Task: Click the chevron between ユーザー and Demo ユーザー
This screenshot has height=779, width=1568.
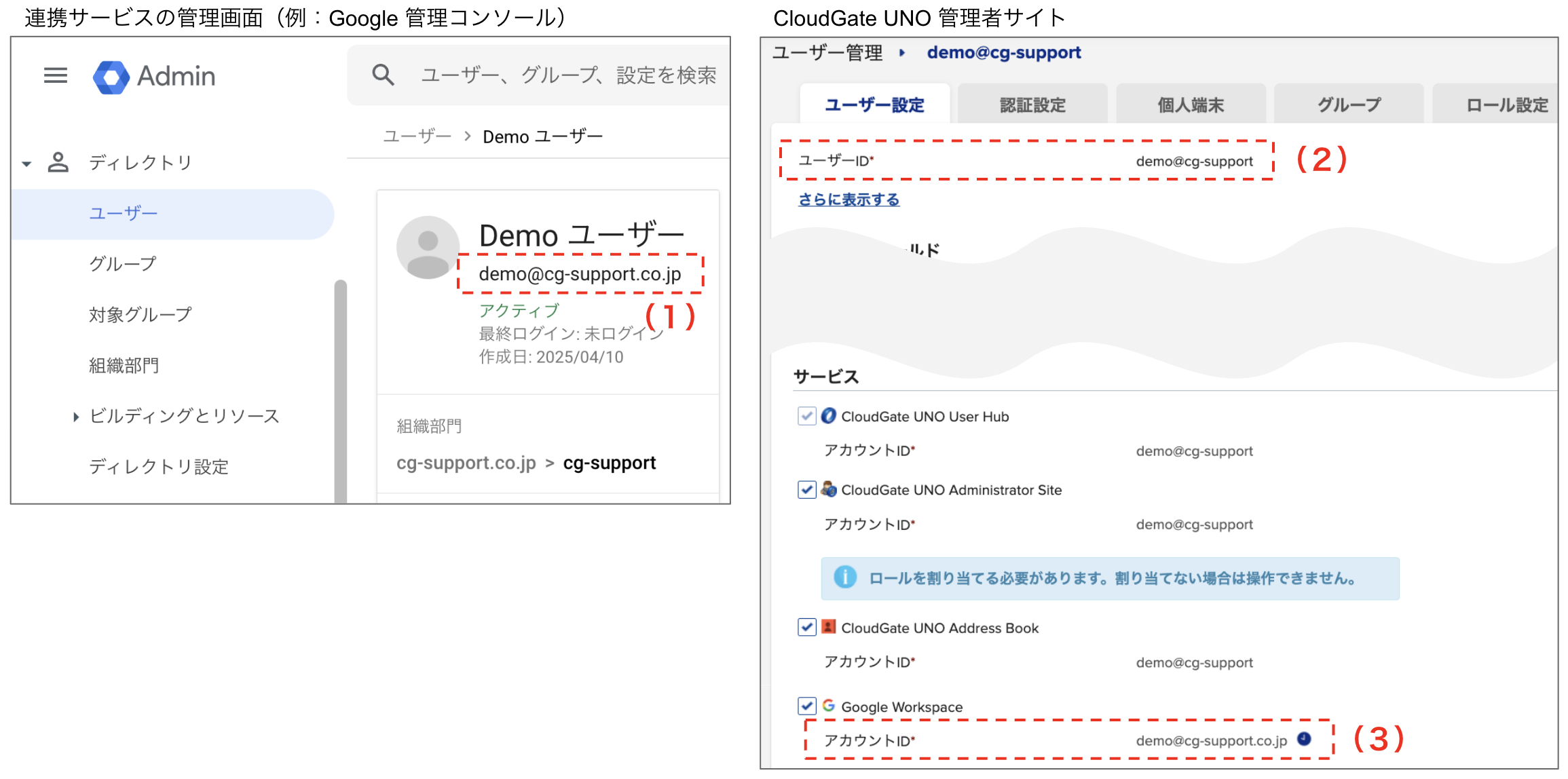Action: 467,136
